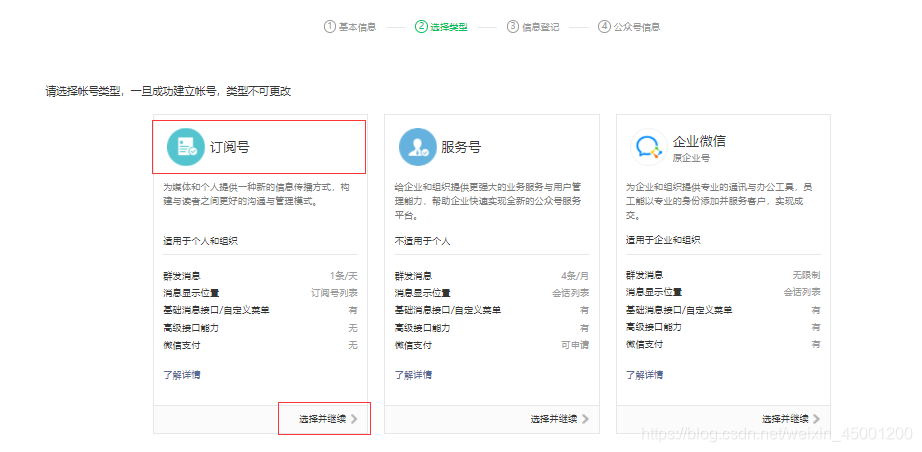Click 会话列表 value in 服务号 card
Viewport: 922px width, 452px height.
pos(571,293)
